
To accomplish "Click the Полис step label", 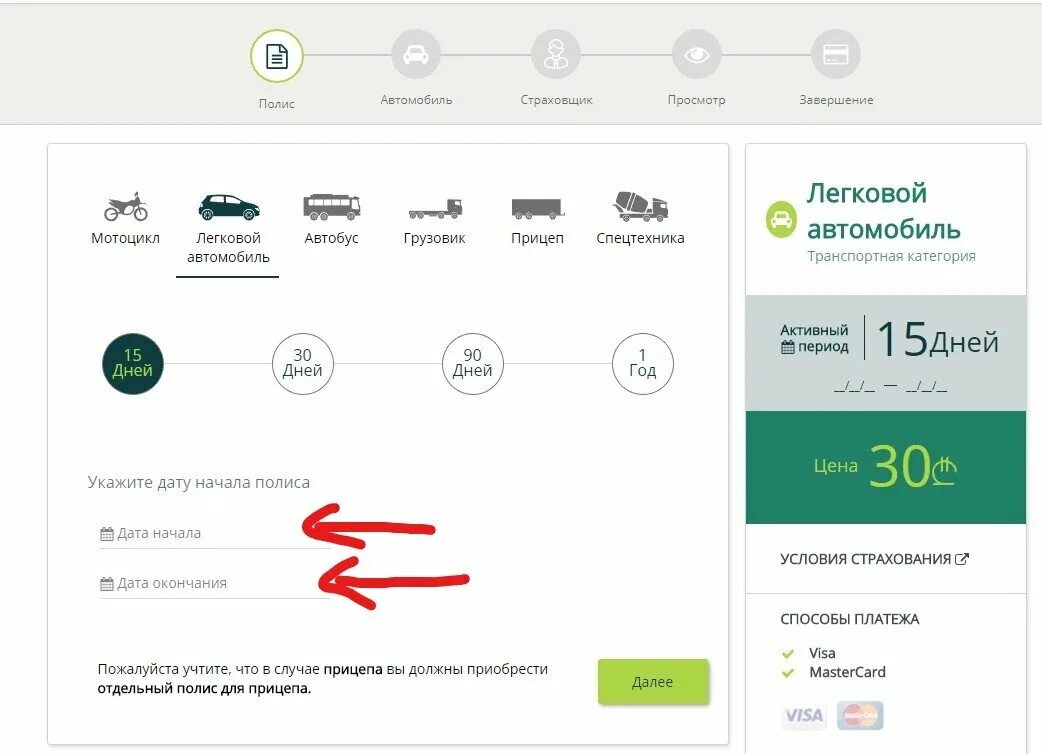I will pos(276,104).
